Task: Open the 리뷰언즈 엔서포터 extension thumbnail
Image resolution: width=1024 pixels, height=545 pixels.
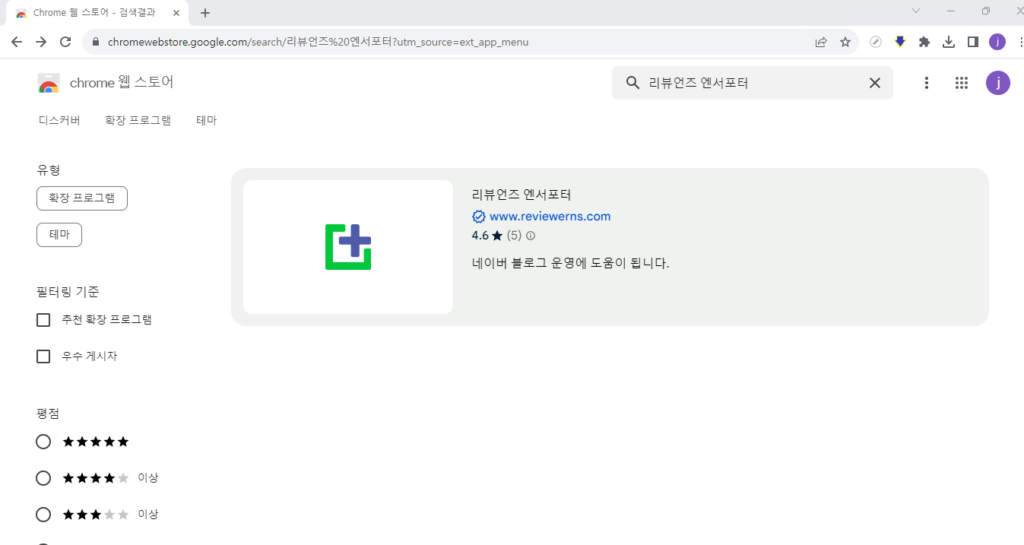Action: point(348,247)
